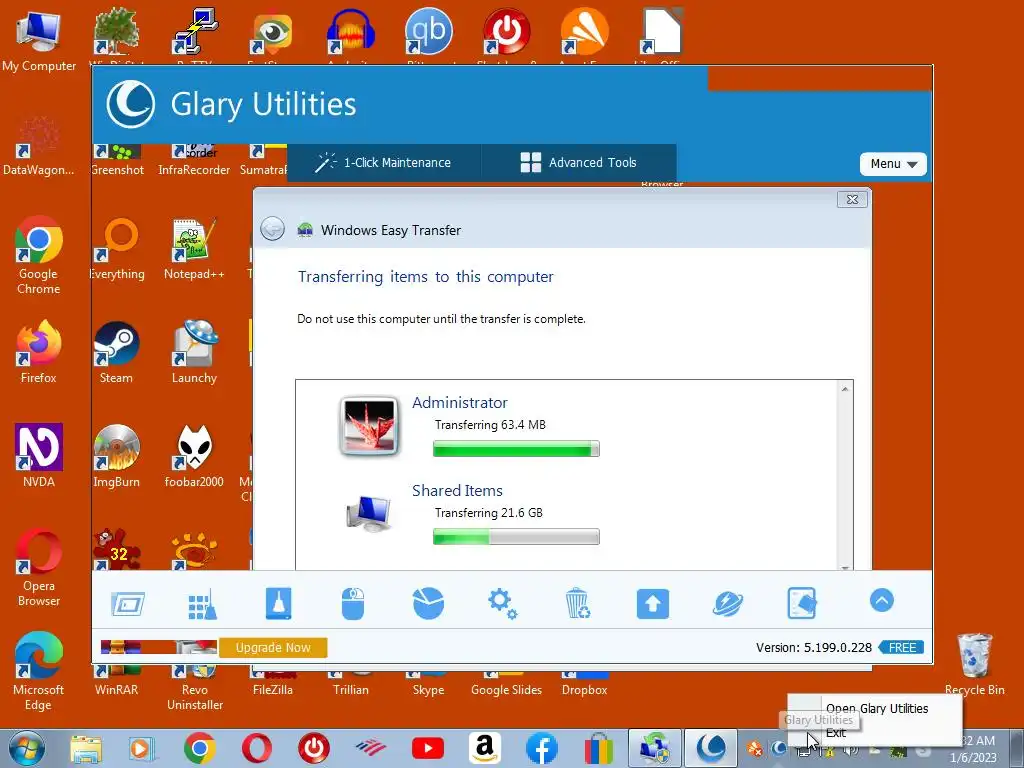Collapse the toolbar with the round up-chevron
The height and width of the screenshot is (768, 1024).
[882, 600]
